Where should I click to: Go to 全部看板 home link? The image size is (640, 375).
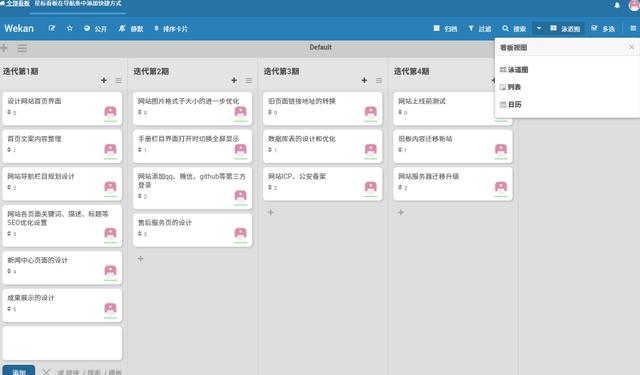[15, 4]
